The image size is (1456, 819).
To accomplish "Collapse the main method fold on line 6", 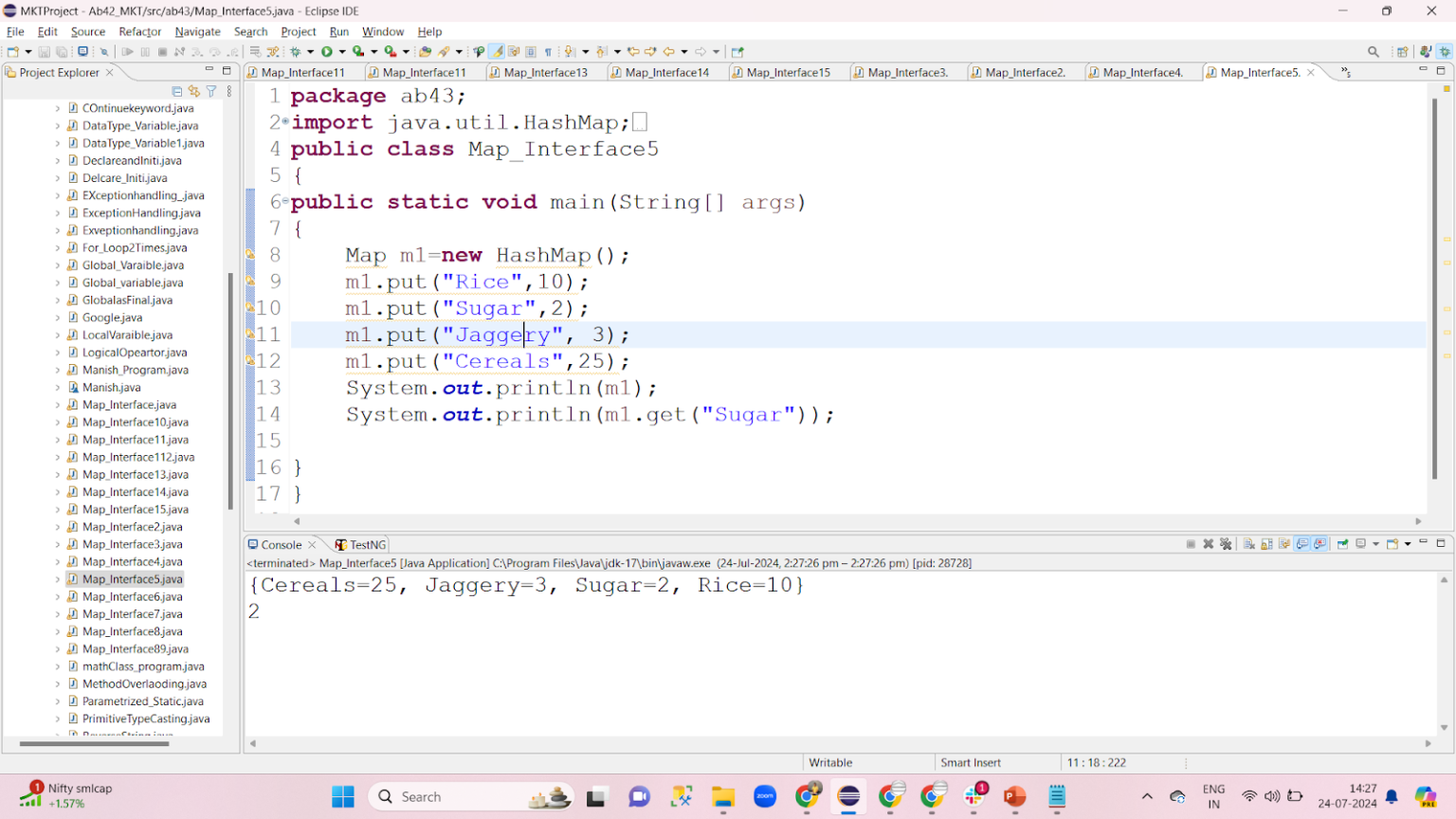I will pos(285,202).
